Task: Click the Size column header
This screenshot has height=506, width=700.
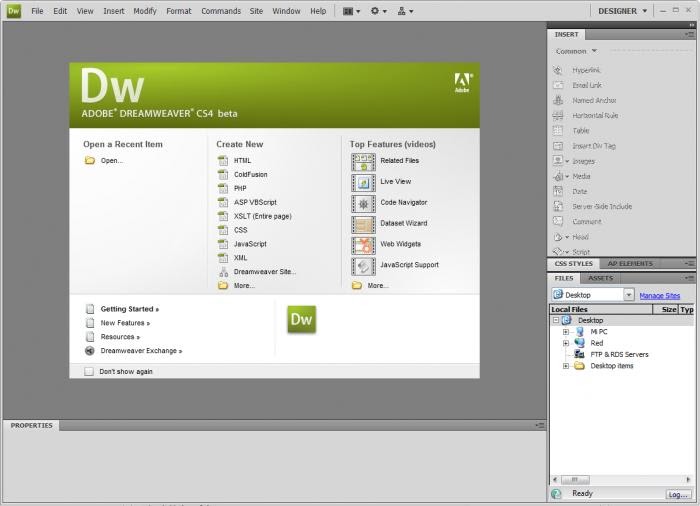Action: coord(666,309)
